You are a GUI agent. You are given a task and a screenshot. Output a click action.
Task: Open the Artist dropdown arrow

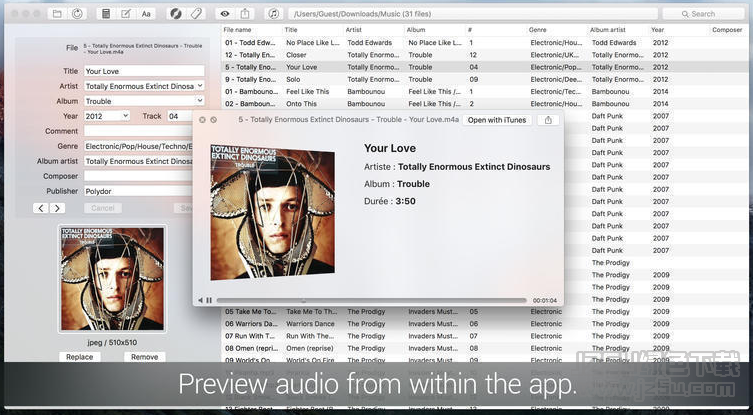200,86
